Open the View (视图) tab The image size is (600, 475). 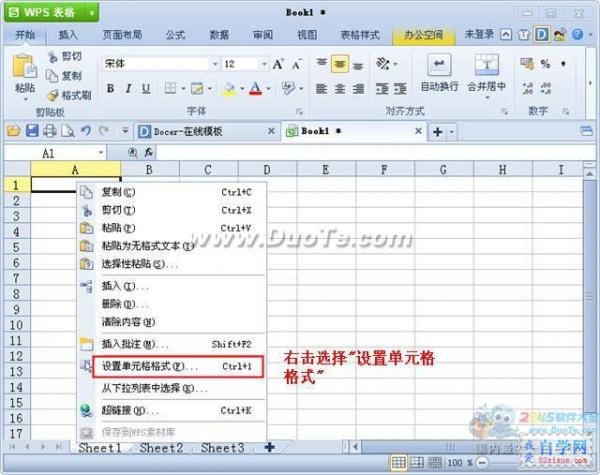[307, 35]
